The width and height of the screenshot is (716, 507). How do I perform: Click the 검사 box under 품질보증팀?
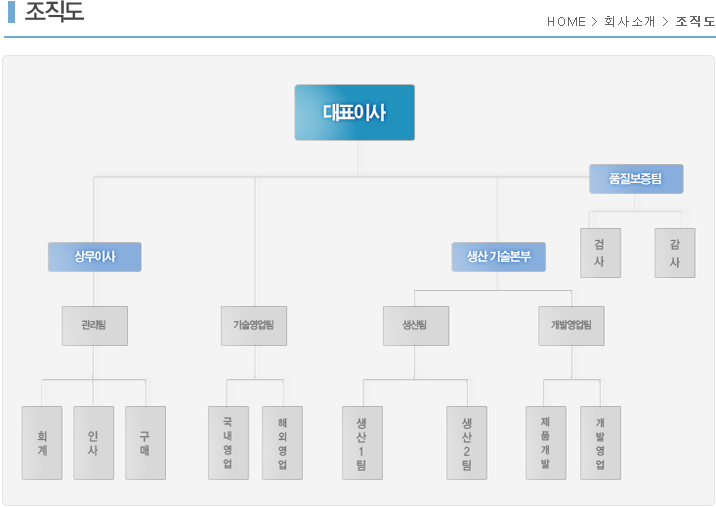click(x=600, y=253)
